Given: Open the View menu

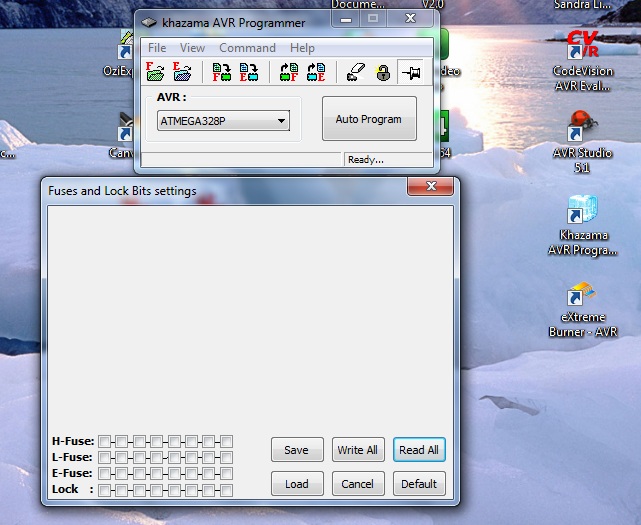Looking at the screenshot, I should click(192, 47).
